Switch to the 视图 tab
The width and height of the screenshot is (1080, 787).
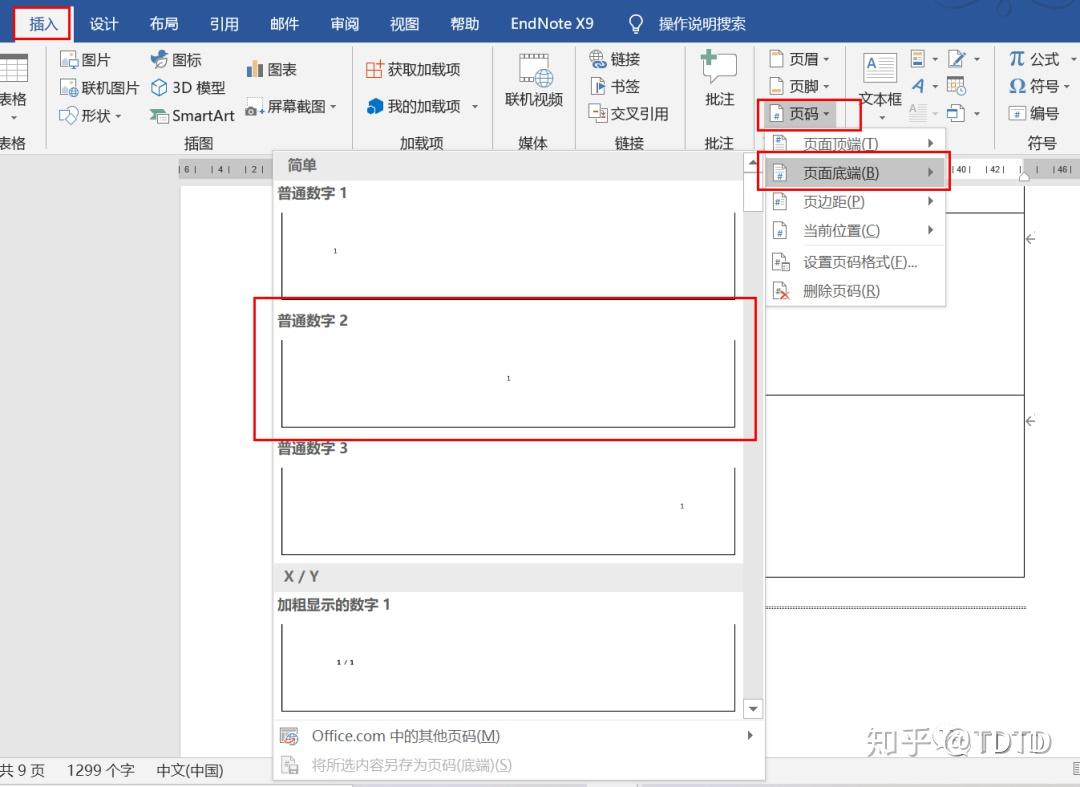point(404,24)
